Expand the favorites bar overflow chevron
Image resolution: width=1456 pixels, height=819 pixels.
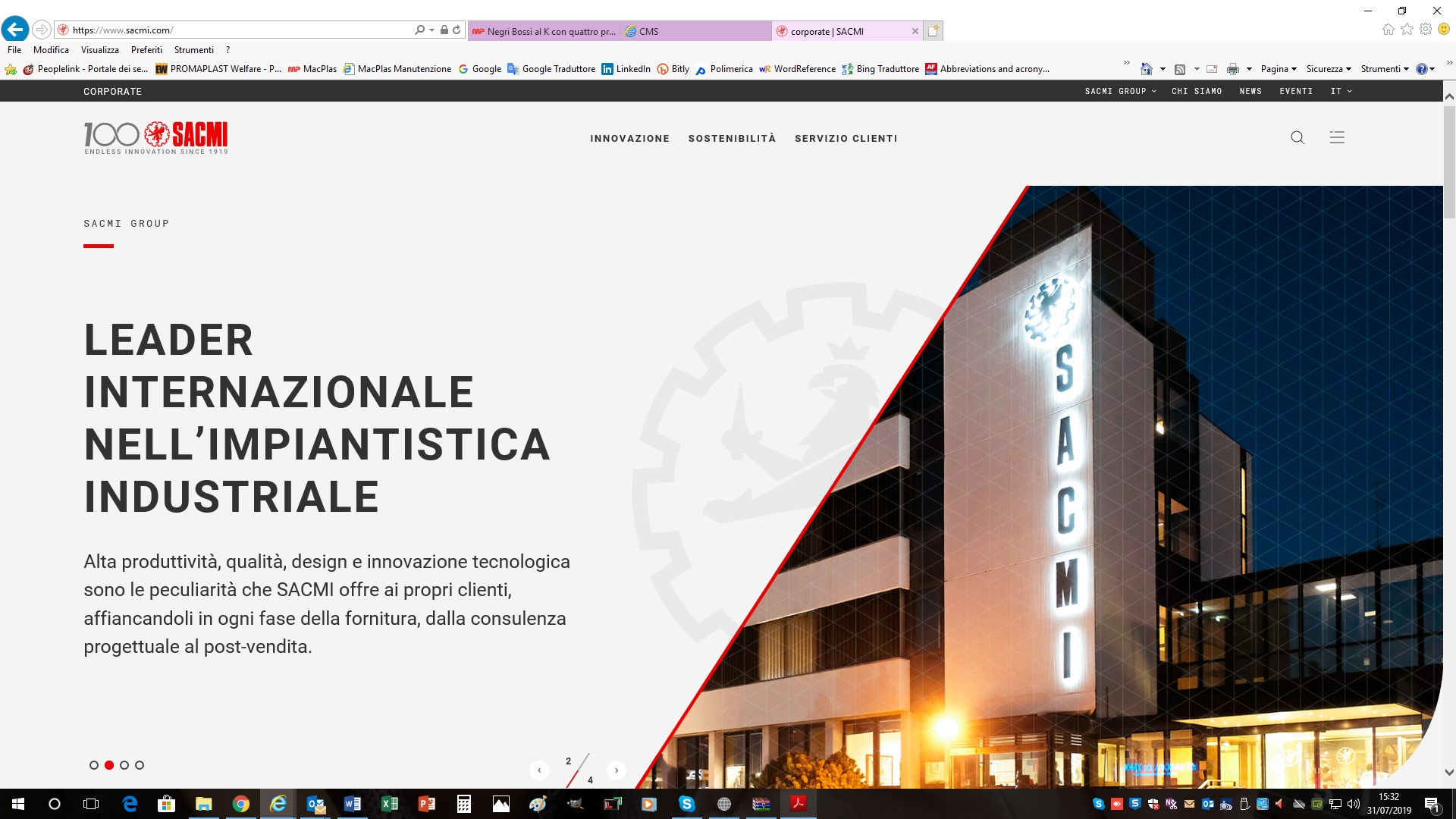pyautogui.click(x=1126, y=63)
